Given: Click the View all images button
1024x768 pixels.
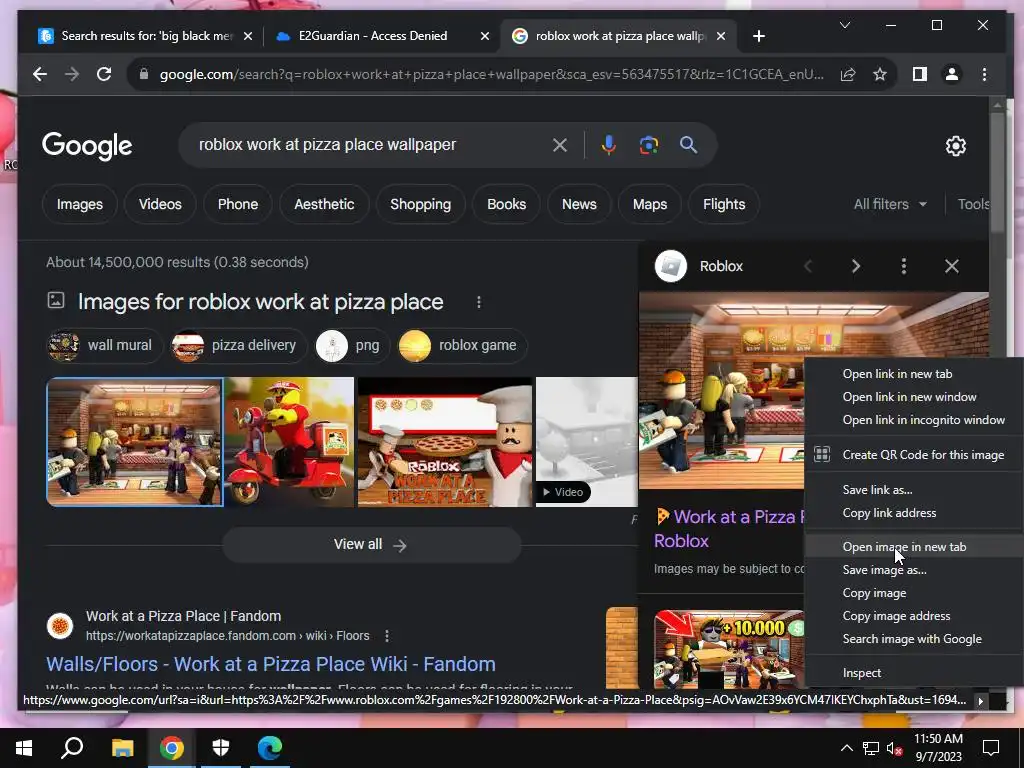Looking at the screenshot, I should coord(372,545).
